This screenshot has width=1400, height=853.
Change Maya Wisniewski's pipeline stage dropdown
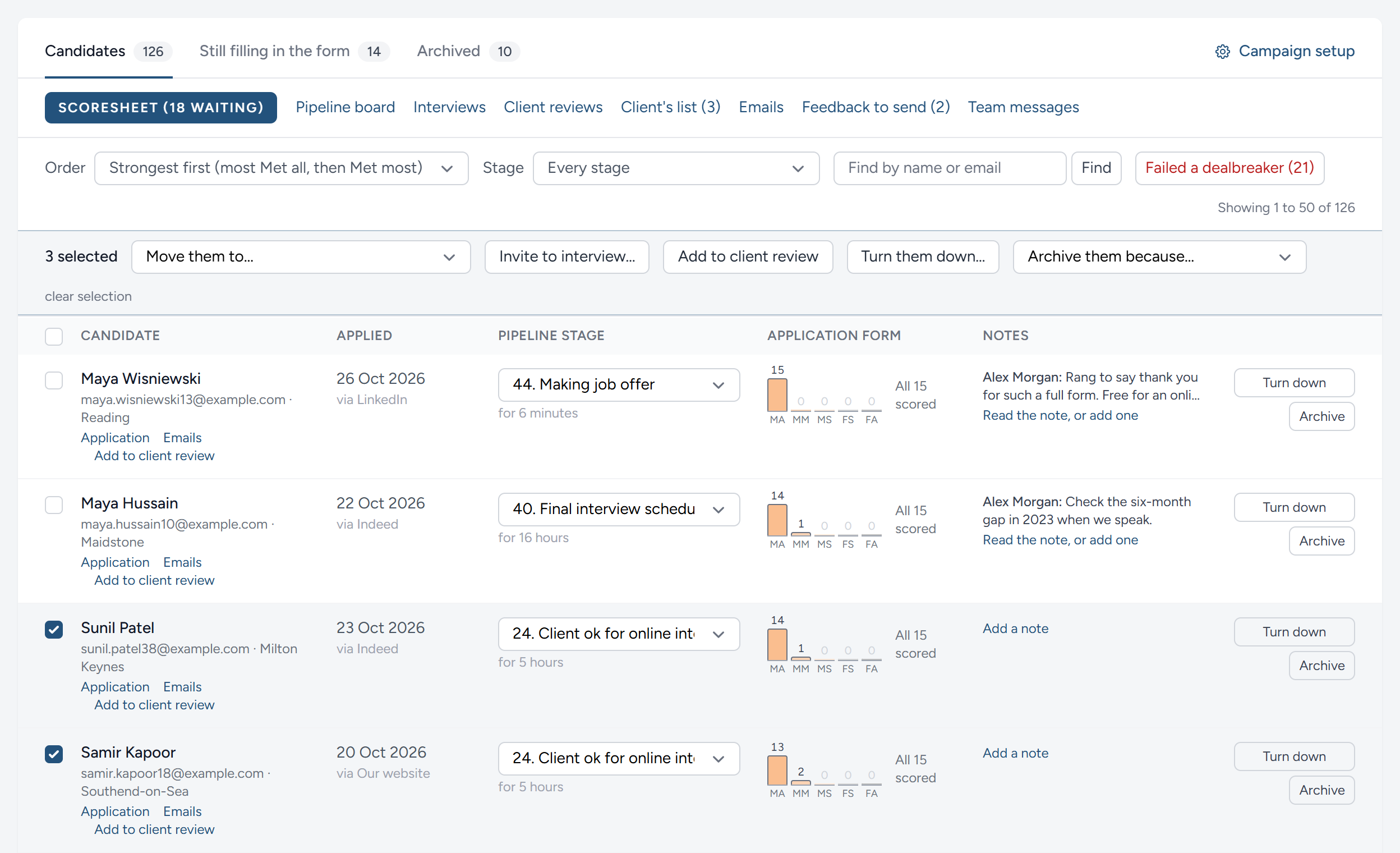point(618,384)
